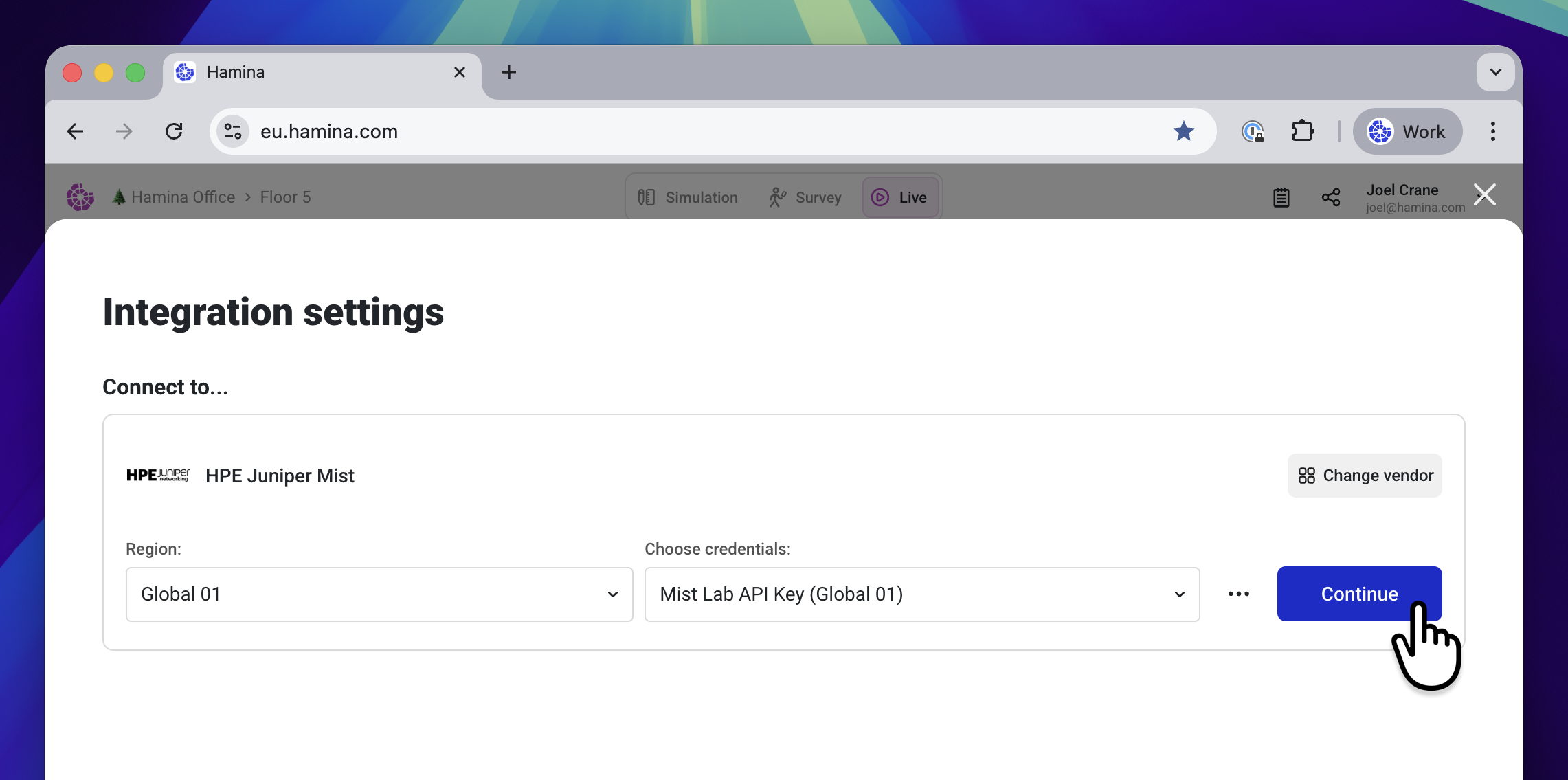Viewport: 1568px width, 780px height.
Task: Click the Simulation mode icon
Action: [647, 197]
